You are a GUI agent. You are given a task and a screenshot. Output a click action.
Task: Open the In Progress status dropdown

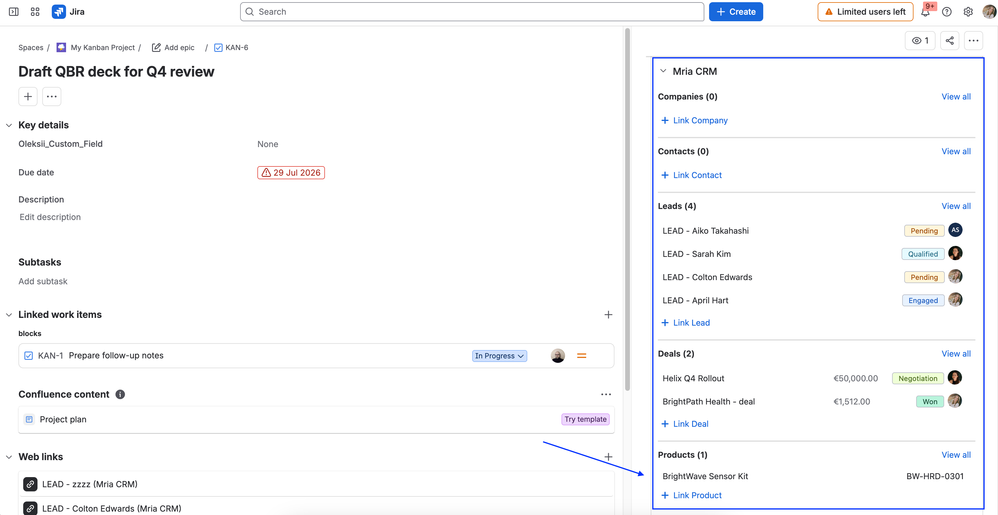click(x=499, y=356)
